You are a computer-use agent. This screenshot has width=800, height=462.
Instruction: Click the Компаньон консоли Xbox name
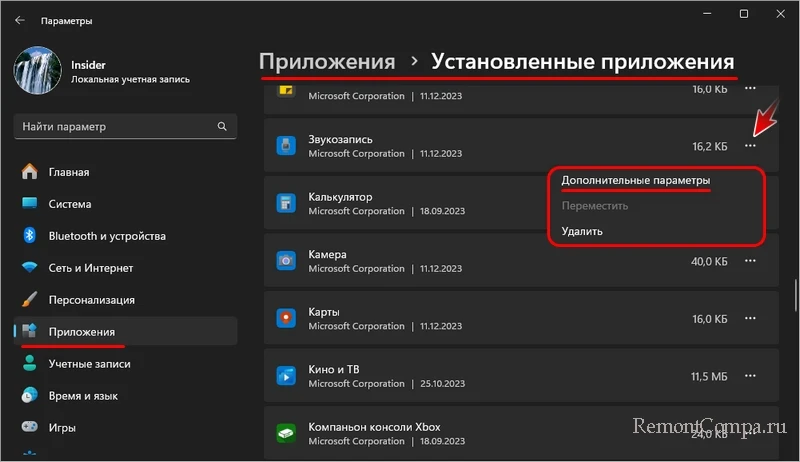point(374,427)
